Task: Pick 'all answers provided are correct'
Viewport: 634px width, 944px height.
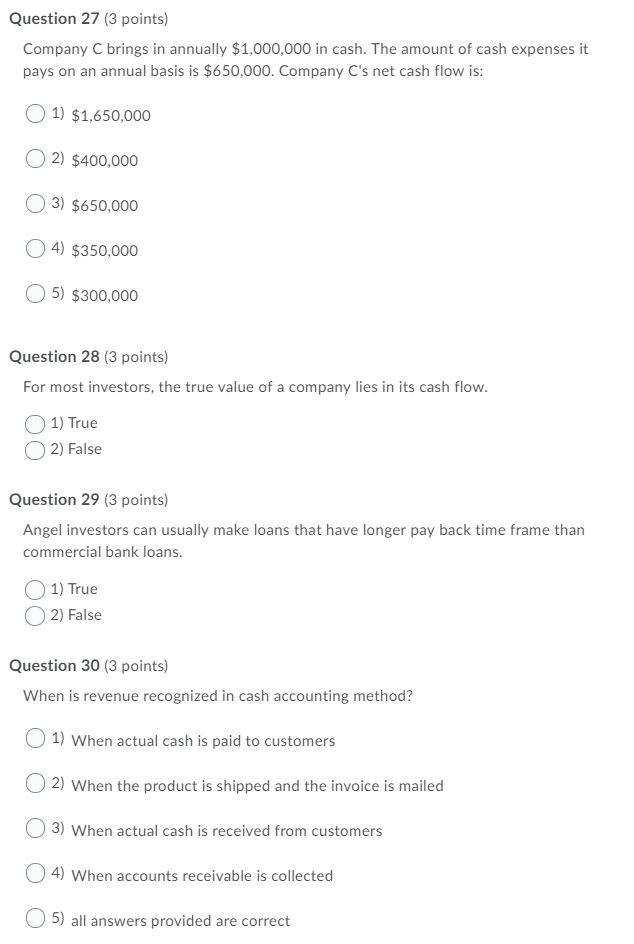Action: (33, 920)
